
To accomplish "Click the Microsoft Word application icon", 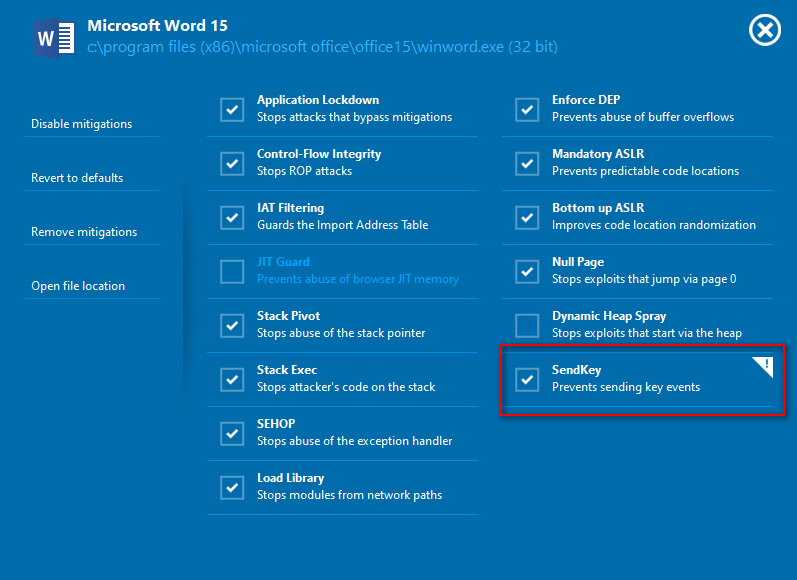I will click(54, 38).
